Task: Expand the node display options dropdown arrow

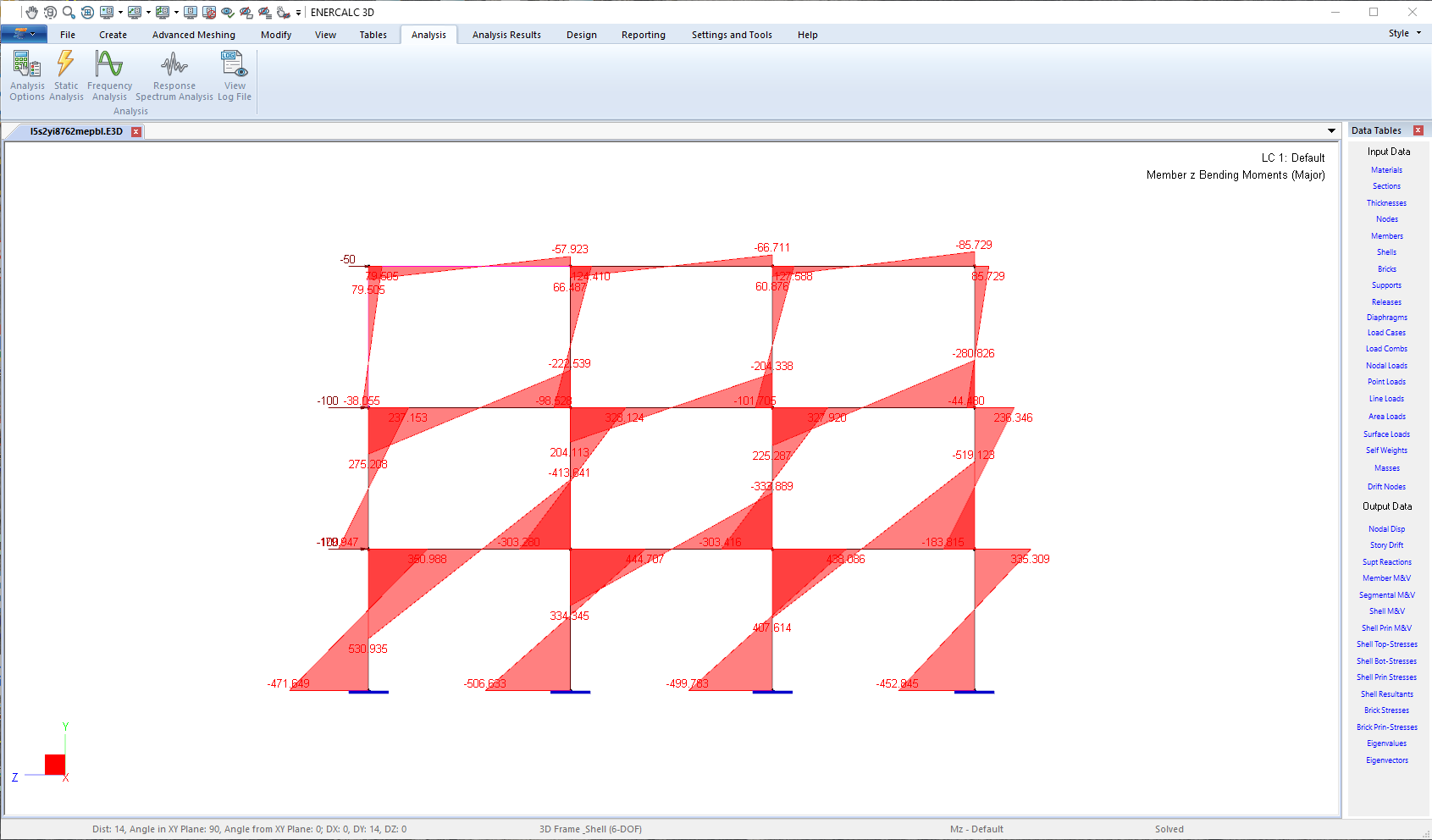Action: click(120, 13)
